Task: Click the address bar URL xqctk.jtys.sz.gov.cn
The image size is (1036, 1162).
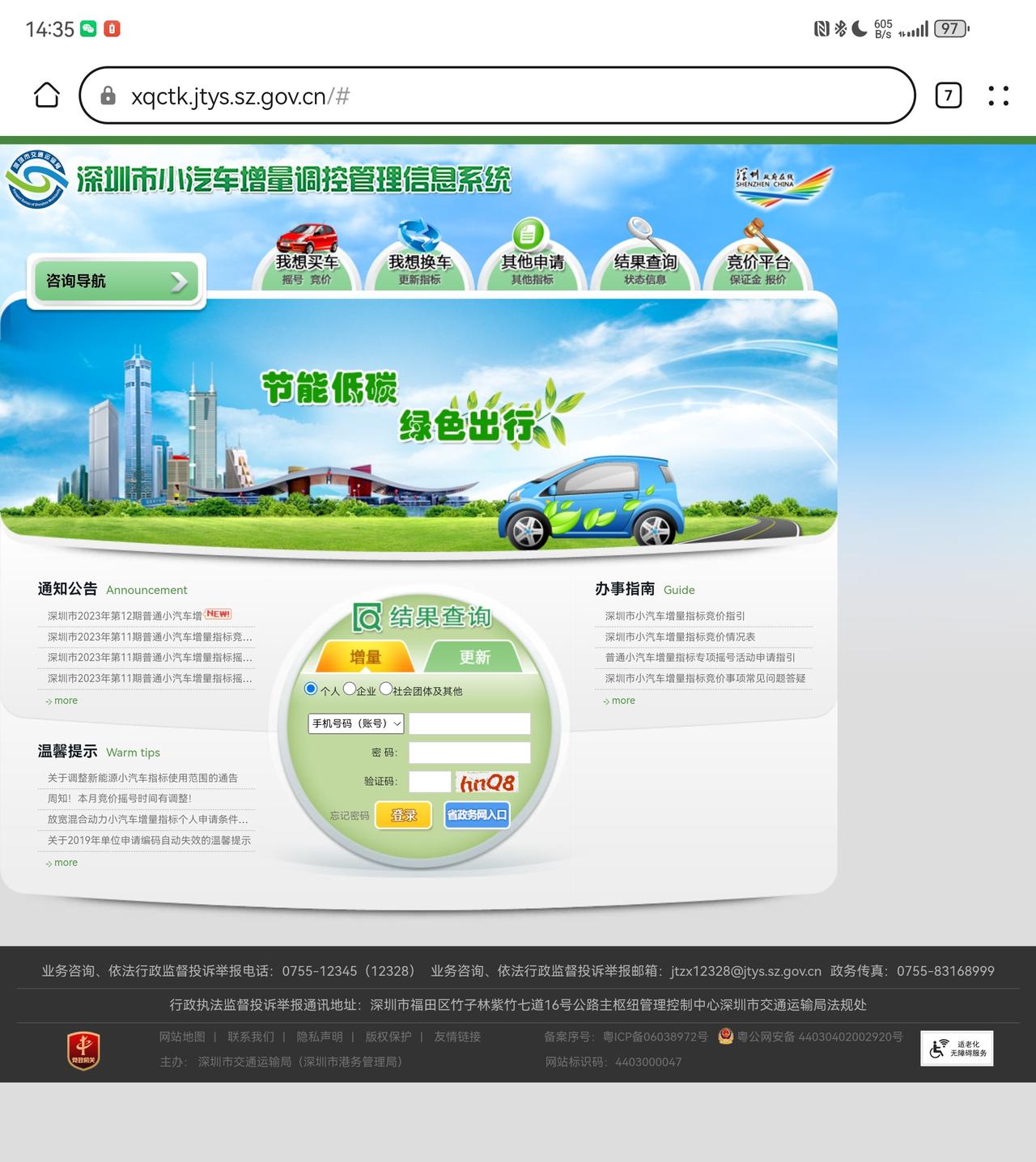Action: (240, 96)
